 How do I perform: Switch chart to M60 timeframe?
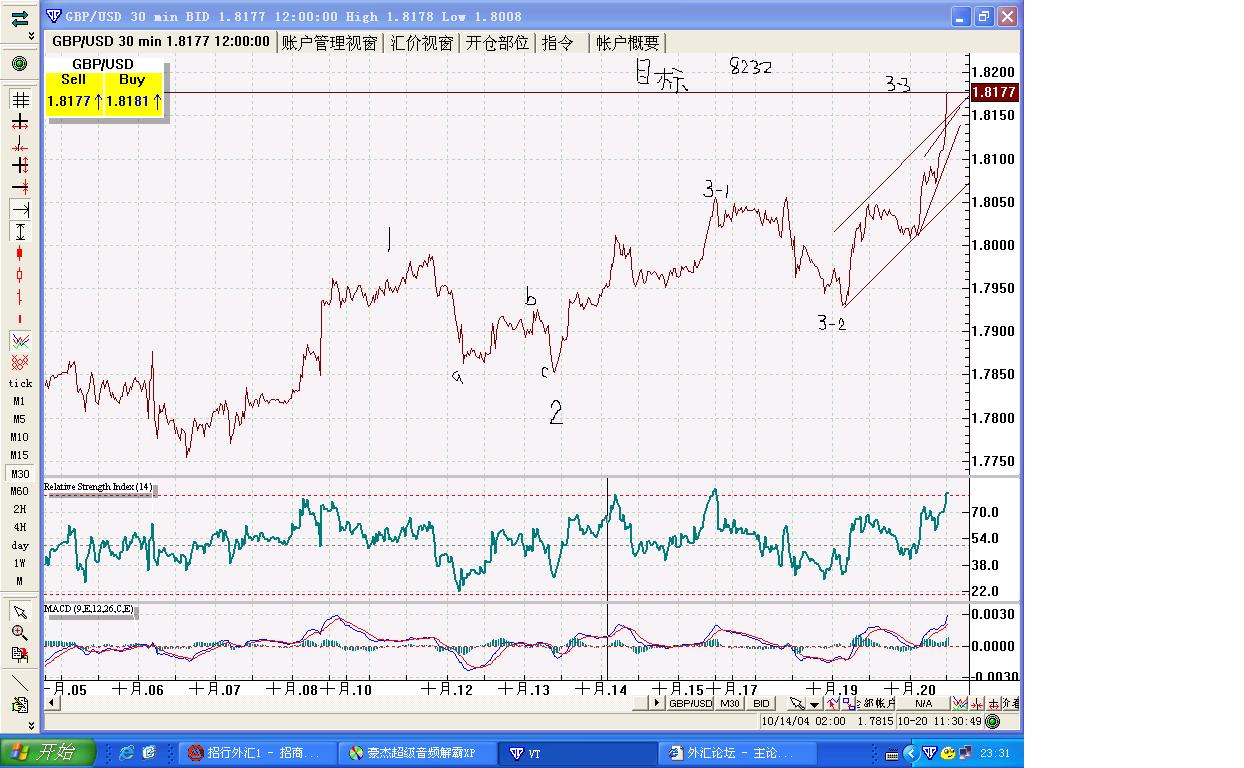pos(20,491)
